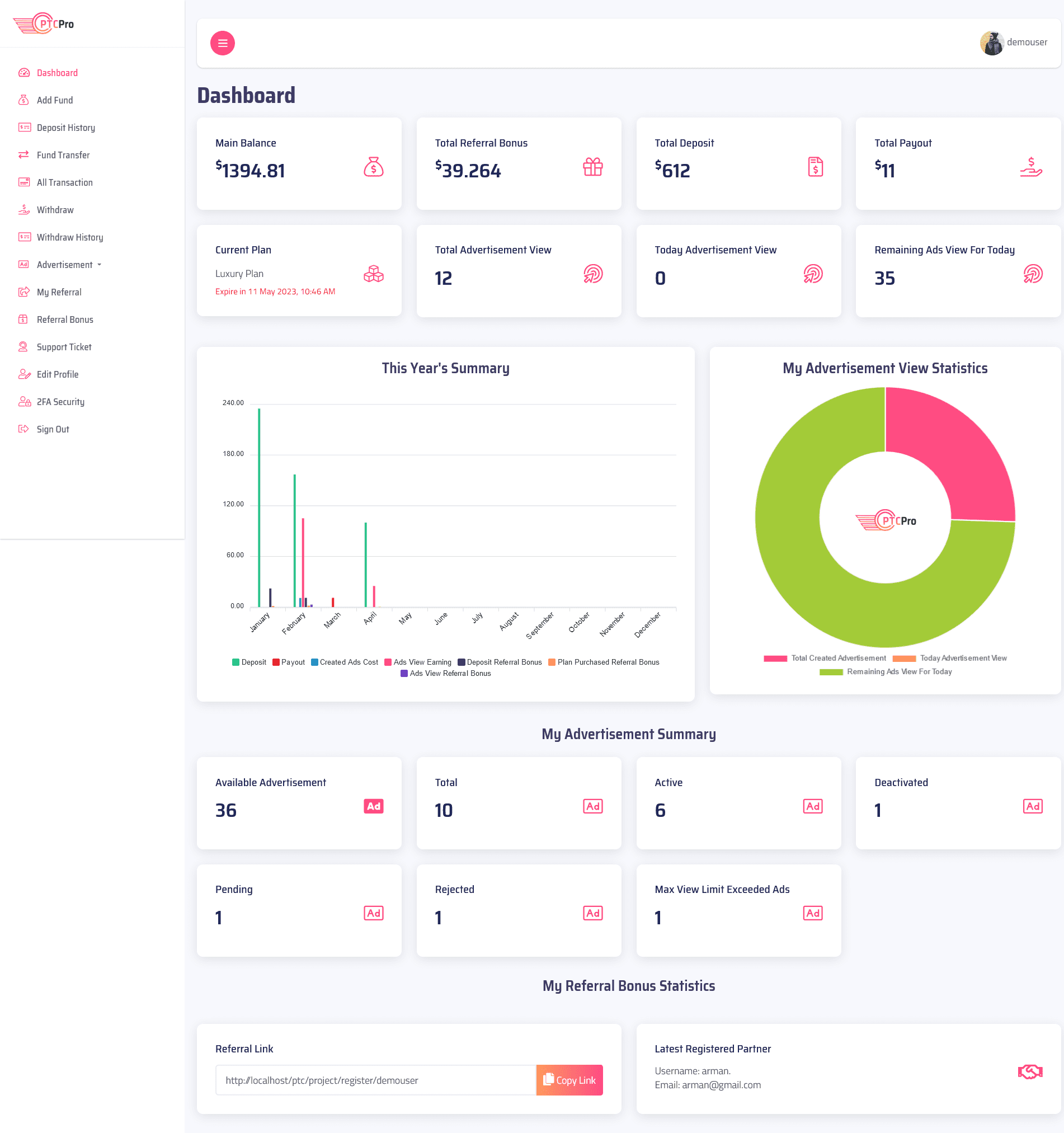The height and width of the screenshot is (1133, 1064).
Task: Toggle Ads View Earning legend item
Action: point(418,662)
